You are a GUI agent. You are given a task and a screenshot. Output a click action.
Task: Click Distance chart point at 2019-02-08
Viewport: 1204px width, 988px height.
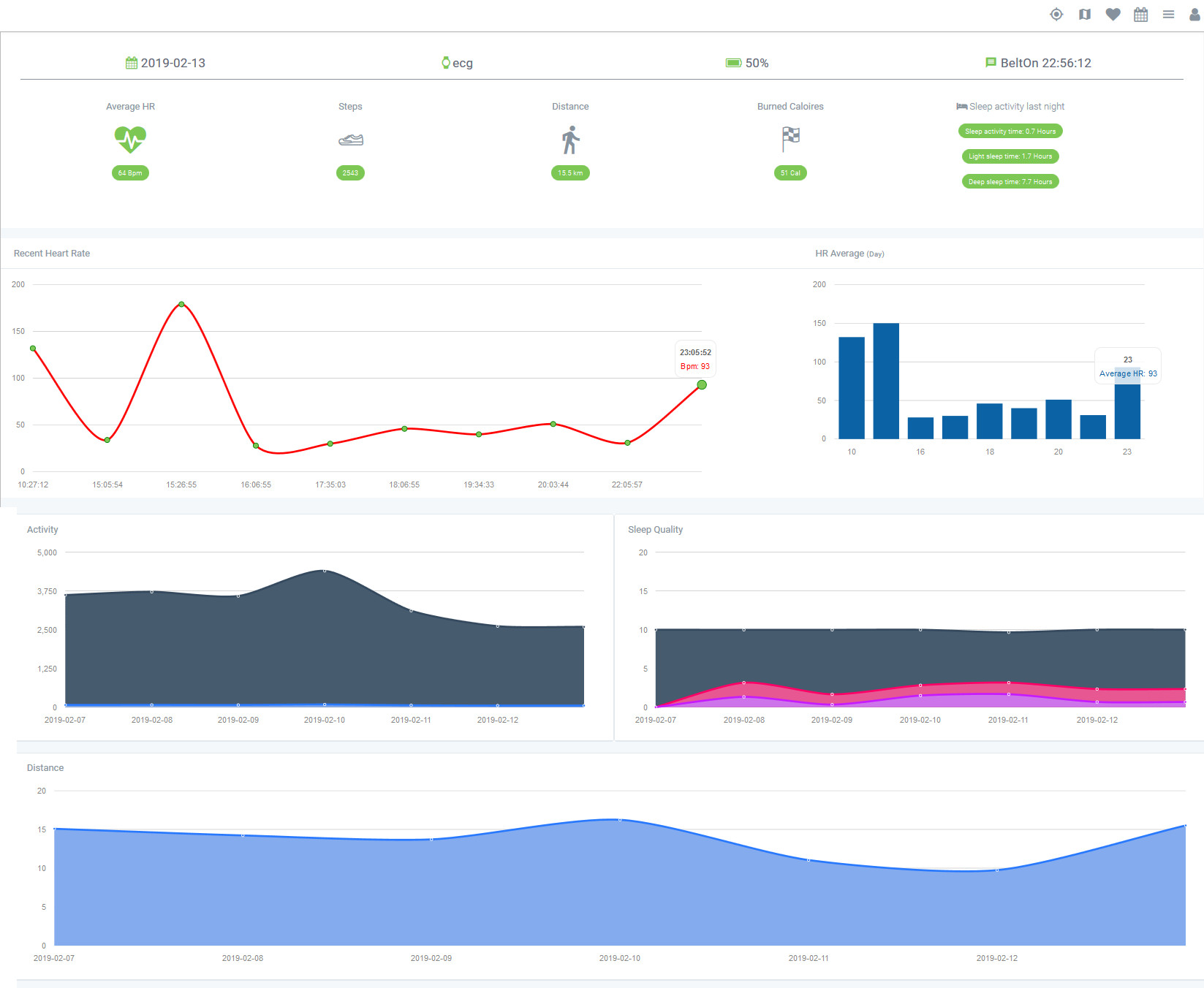[x=243, y=835]
